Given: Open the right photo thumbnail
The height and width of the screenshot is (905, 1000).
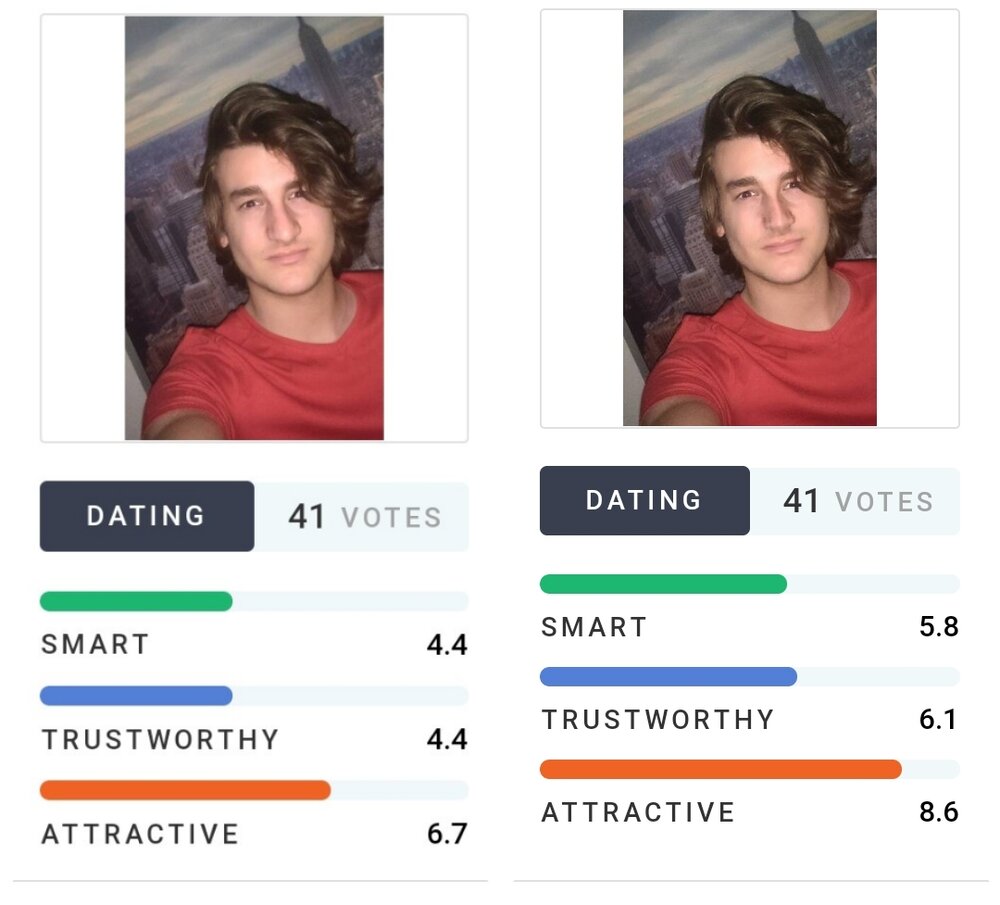Looking at the screenshot, I should coord(749,217).
